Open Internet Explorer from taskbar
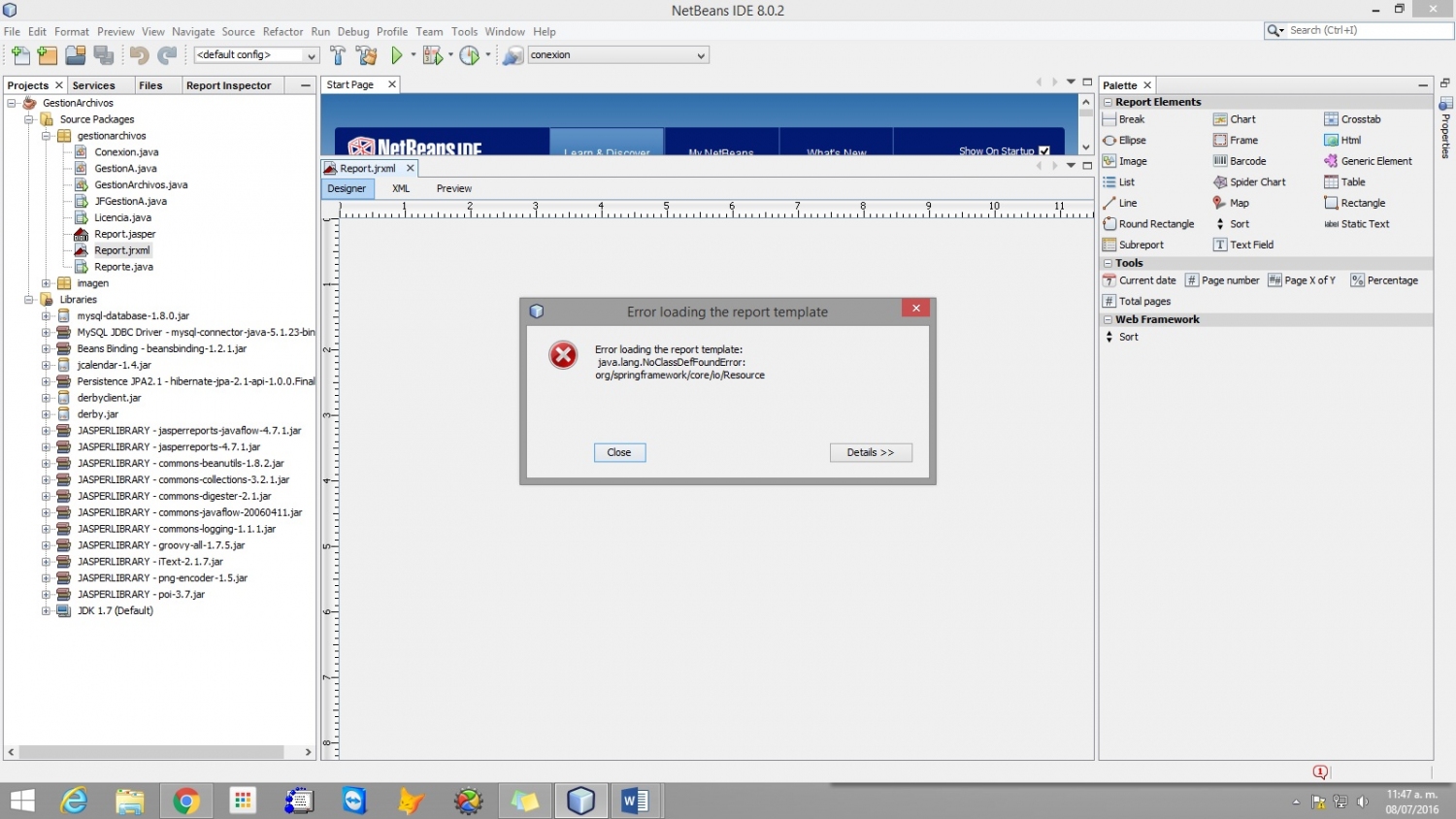The width and height of the screenshot is (1456, 819). coord(74,801)
